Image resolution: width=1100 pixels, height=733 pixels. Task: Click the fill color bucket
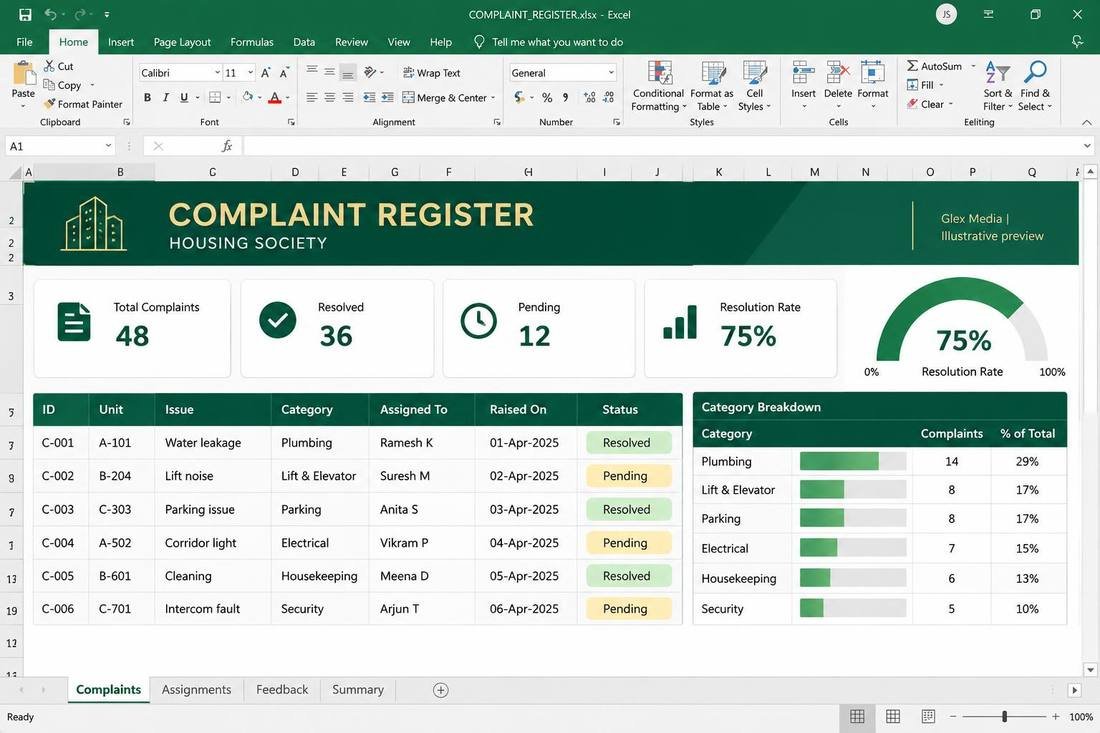tap(248, 97)
